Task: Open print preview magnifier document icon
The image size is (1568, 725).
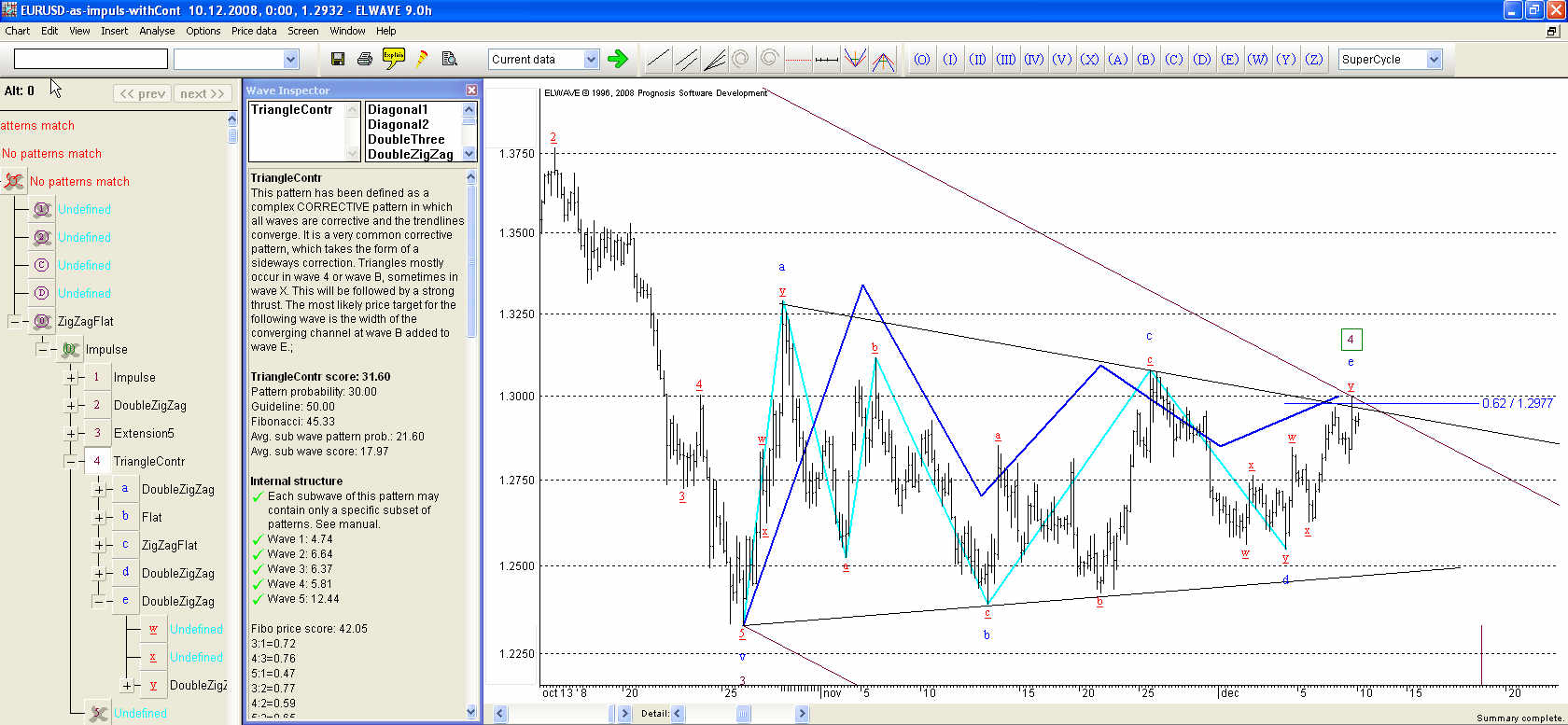Action: tap(449, 59)
